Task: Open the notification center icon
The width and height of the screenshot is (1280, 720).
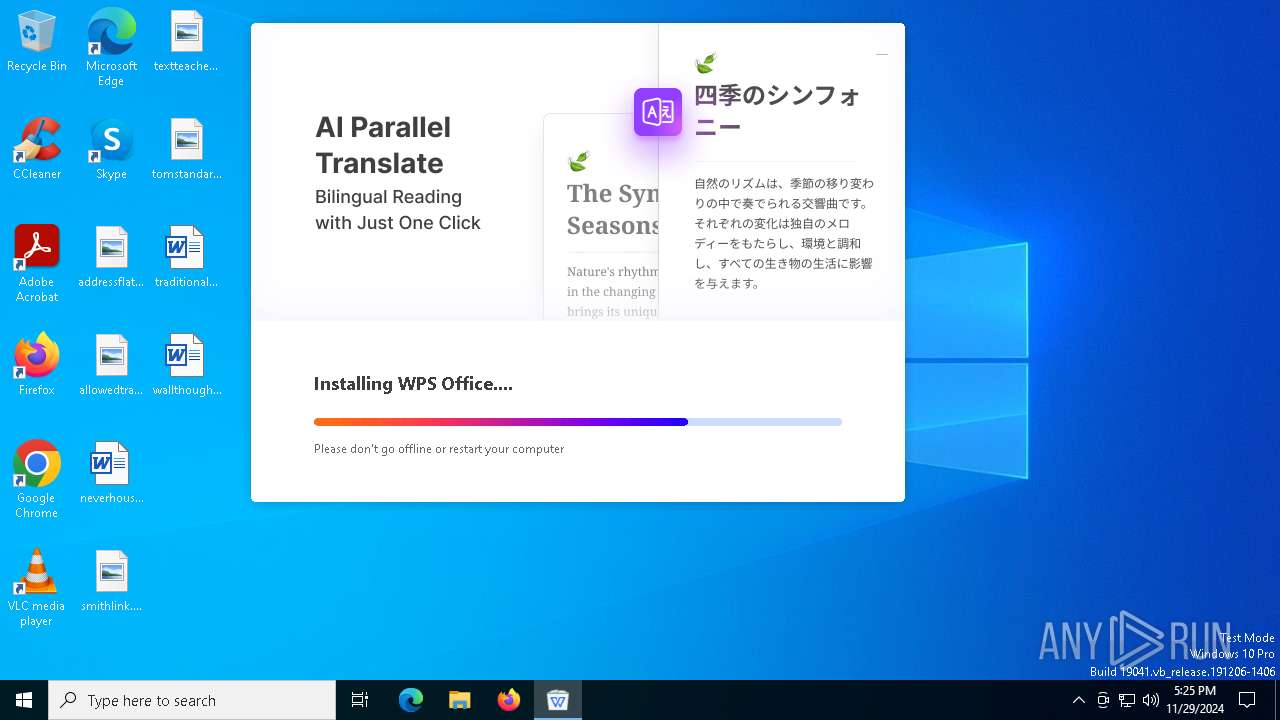Action: pos(1247,700)
